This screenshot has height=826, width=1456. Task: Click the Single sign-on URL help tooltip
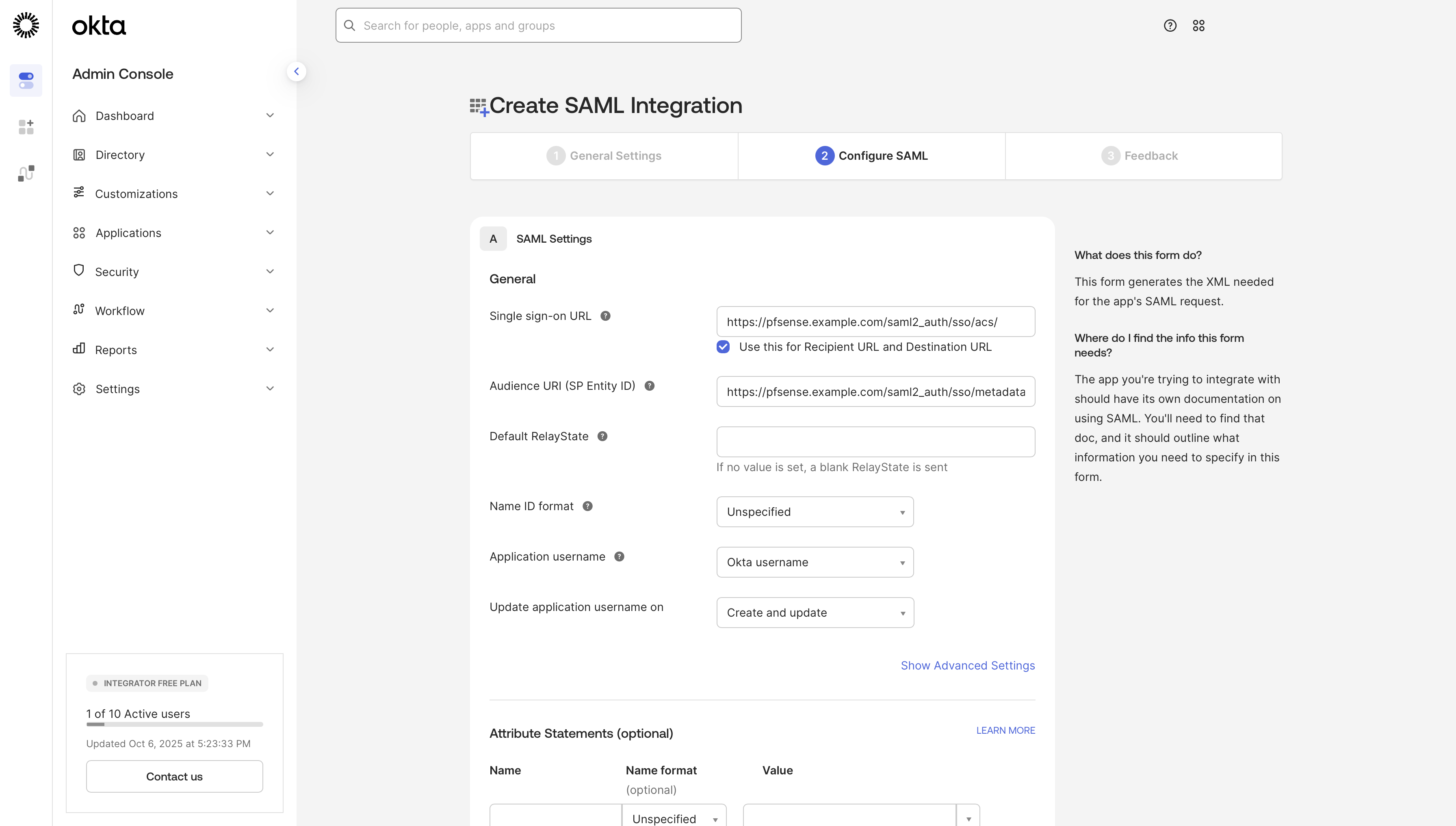606,316
